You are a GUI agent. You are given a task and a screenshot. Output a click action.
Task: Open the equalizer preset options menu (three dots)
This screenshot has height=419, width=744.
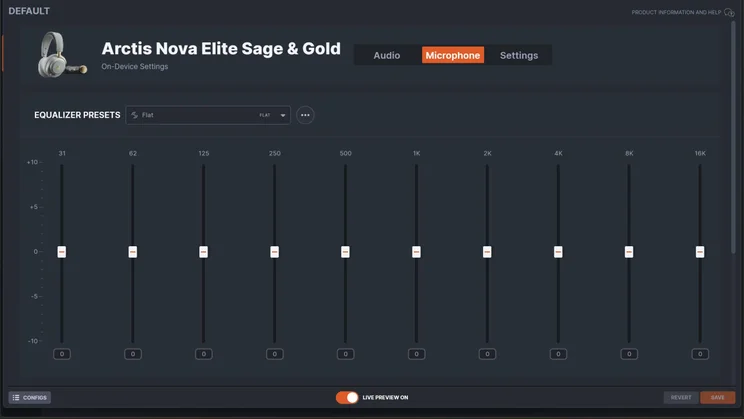tap(305, 115)
